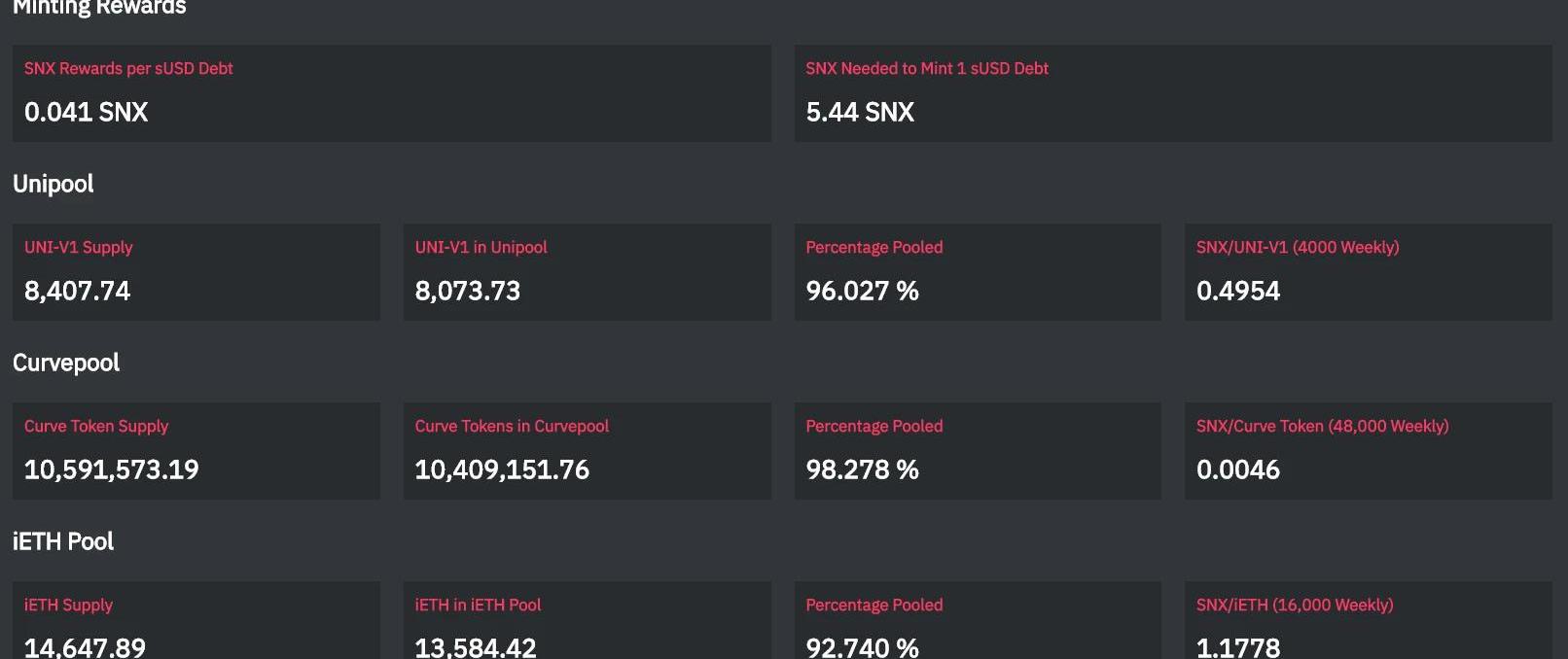Click the 98.278 % Percentage Pooled value

click(862, 469)
